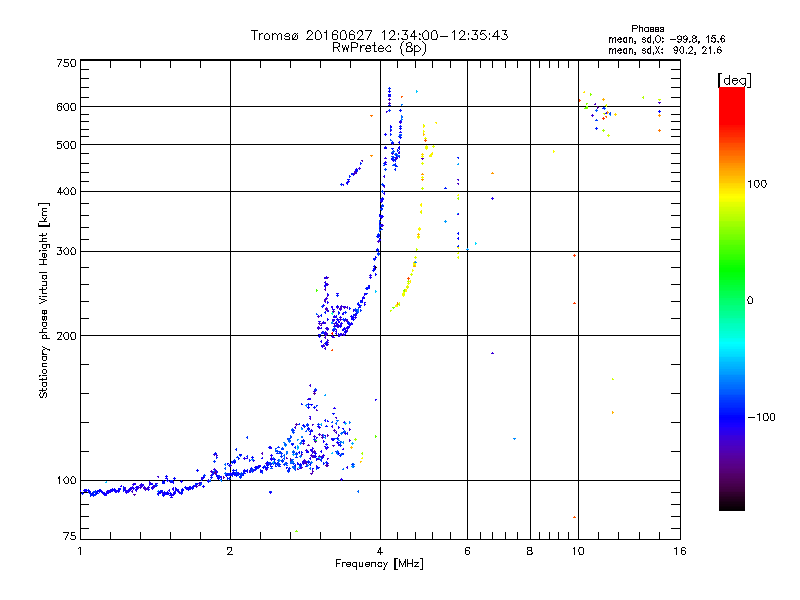Image resolution: width=800 pixels, height=600 pixels.
Task: Select the "mean, sd,X: 90.2, 21.6" line
Action: pos(665,51)
